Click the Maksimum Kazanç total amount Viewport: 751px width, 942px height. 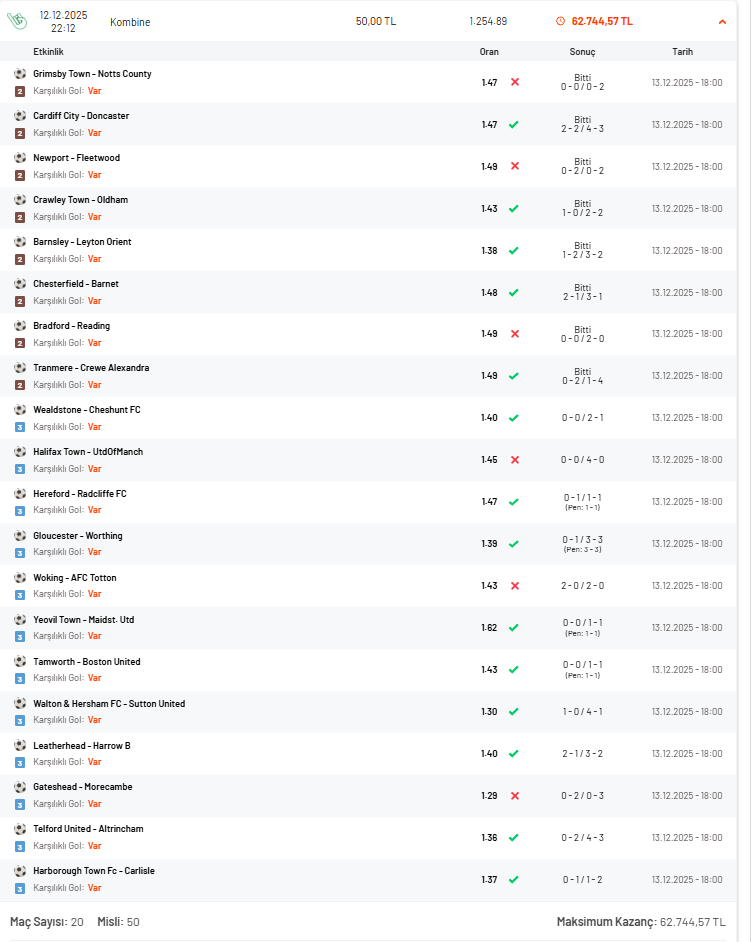pyautogui.click(x=693, y=922)
